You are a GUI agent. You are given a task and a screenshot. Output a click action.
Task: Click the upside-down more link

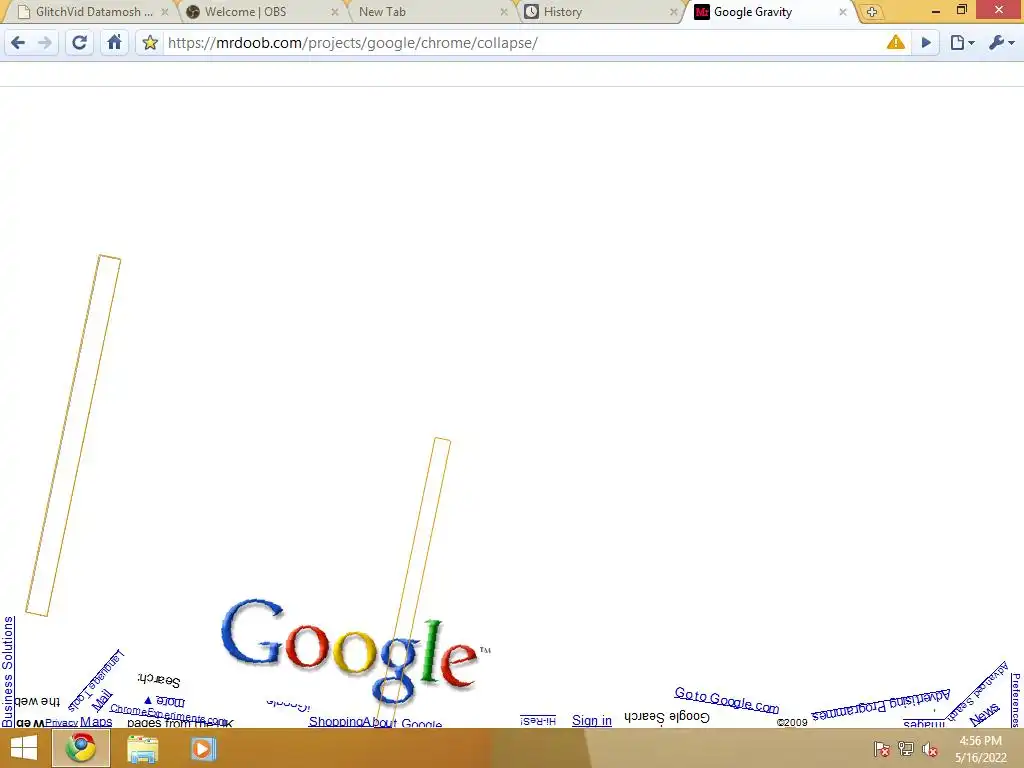click(165, 701)
